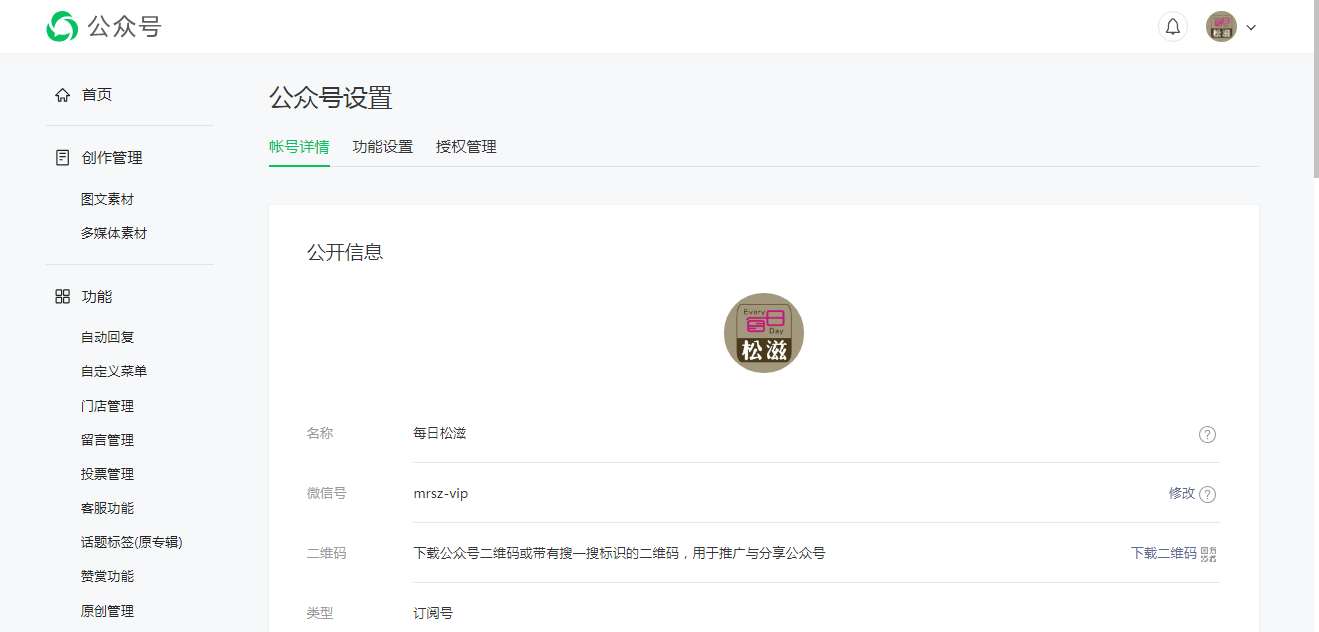Expand the account menu chevron at top right
Screen dimensions: 1319x632
click(1251, 27)
